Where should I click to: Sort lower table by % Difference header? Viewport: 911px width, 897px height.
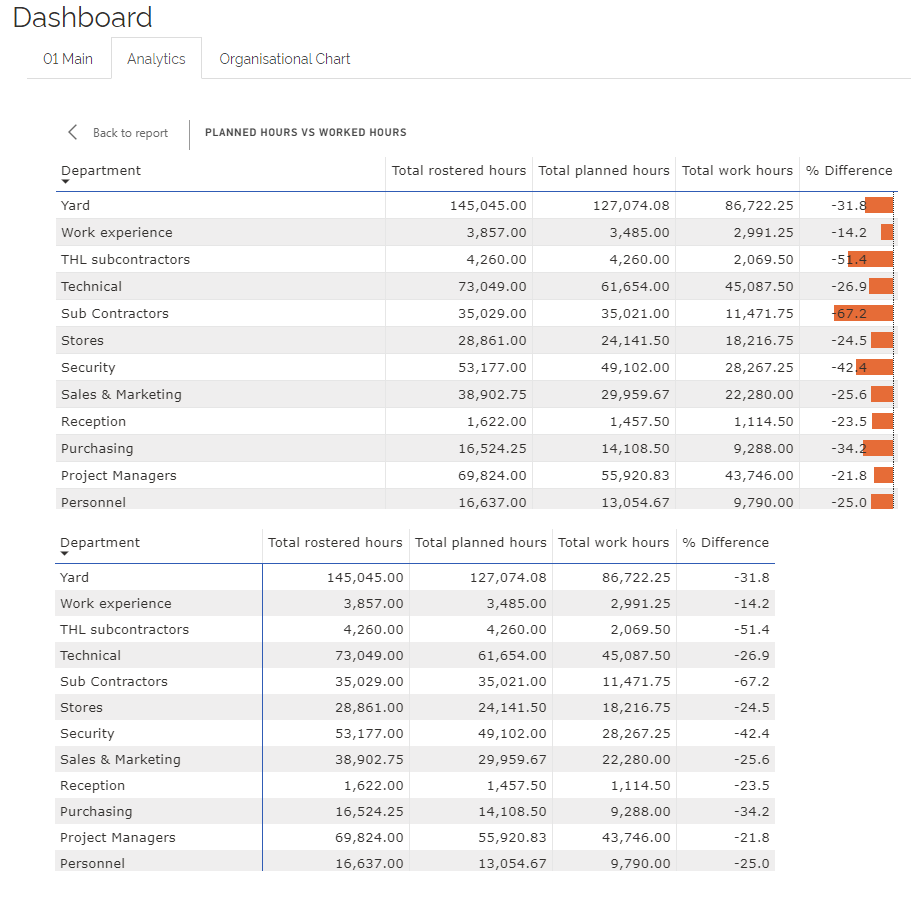click(x=726, y=542)
